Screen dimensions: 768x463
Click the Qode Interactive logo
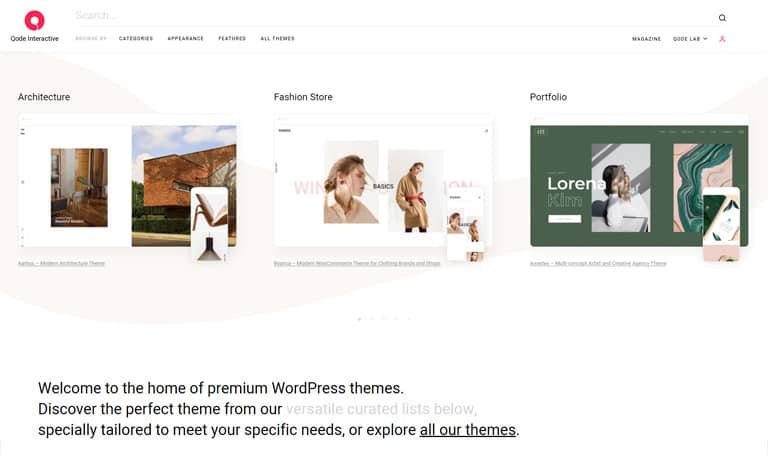pyautogui.click(x=34, y=26)
